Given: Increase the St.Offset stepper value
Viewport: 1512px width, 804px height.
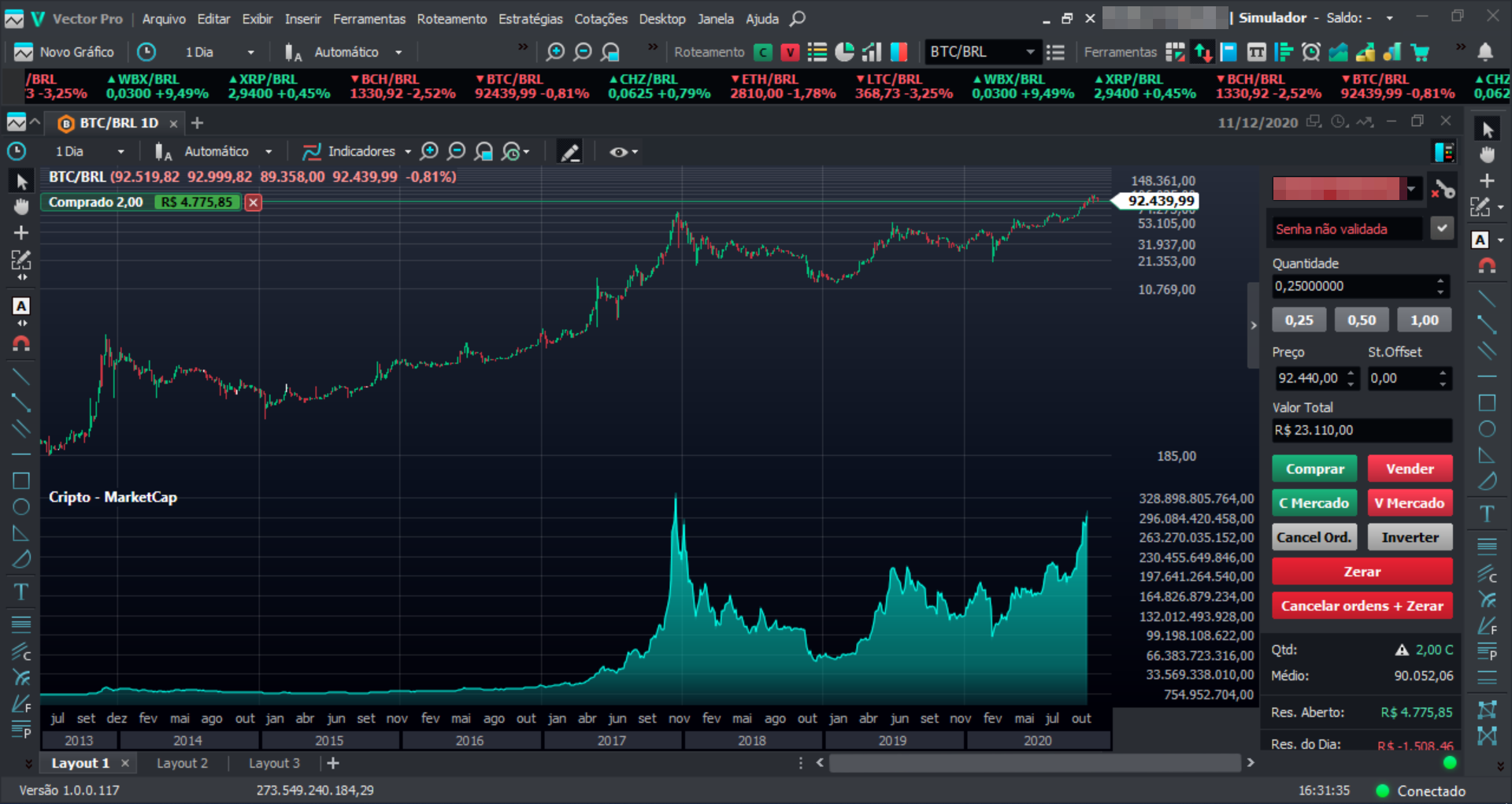Looking at the screenshot, I should tap(1443, 372).
